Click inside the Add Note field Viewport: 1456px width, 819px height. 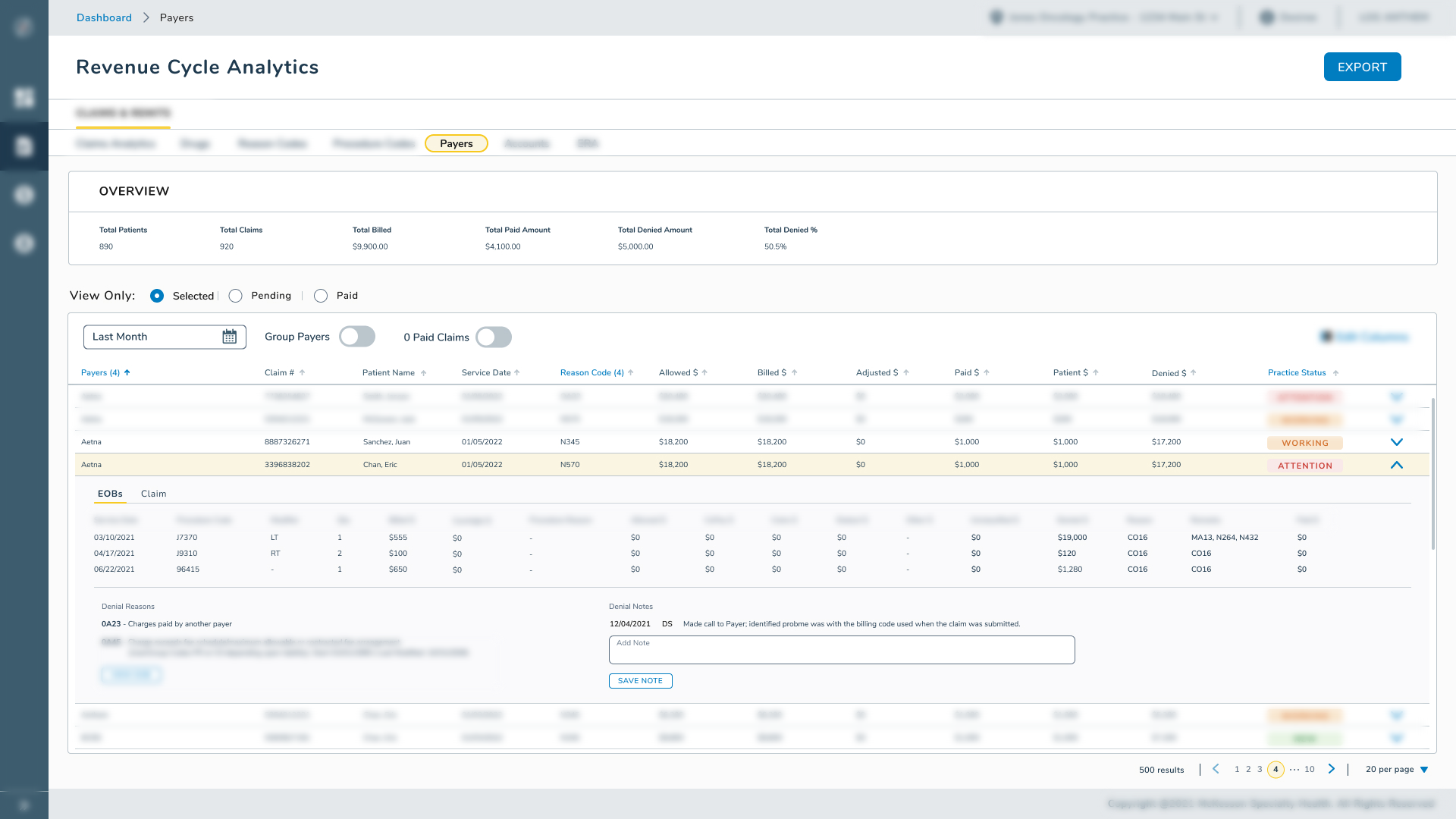tap(842, 650)
